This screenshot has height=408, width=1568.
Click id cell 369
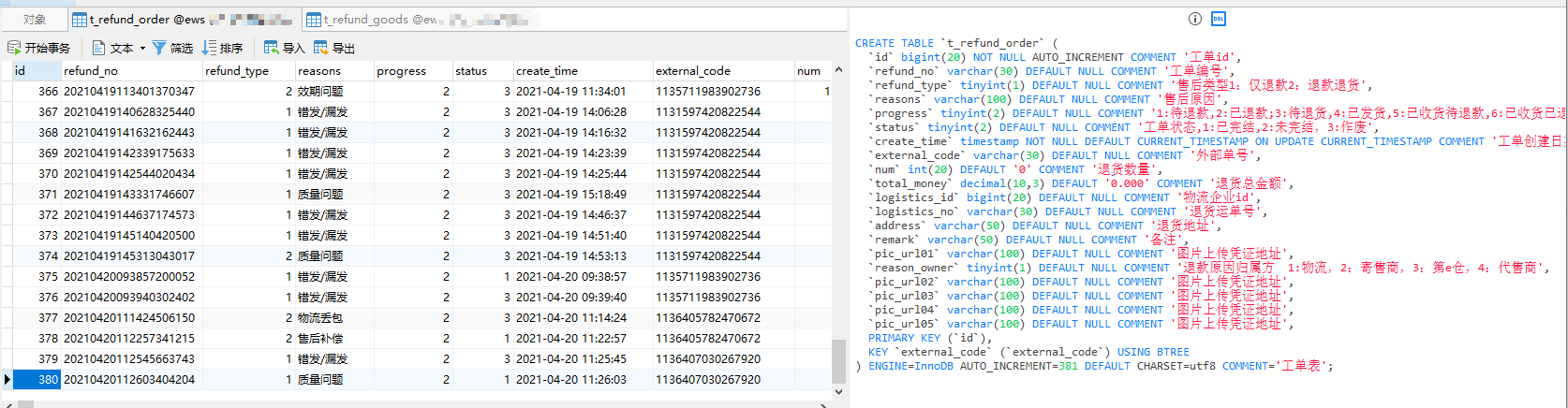coord(37,153)
